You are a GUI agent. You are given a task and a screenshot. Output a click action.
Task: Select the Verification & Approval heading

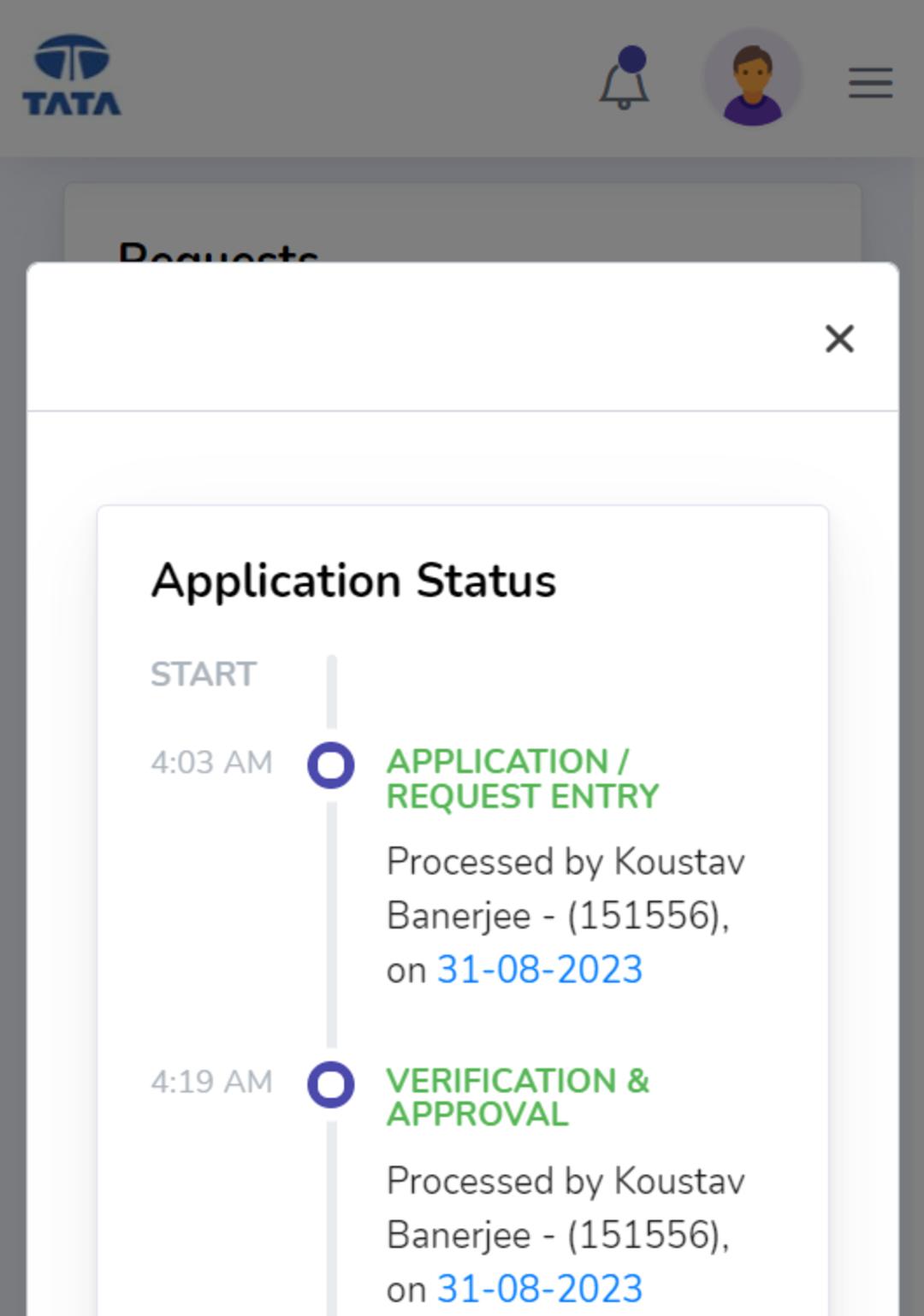point(518,1097)
